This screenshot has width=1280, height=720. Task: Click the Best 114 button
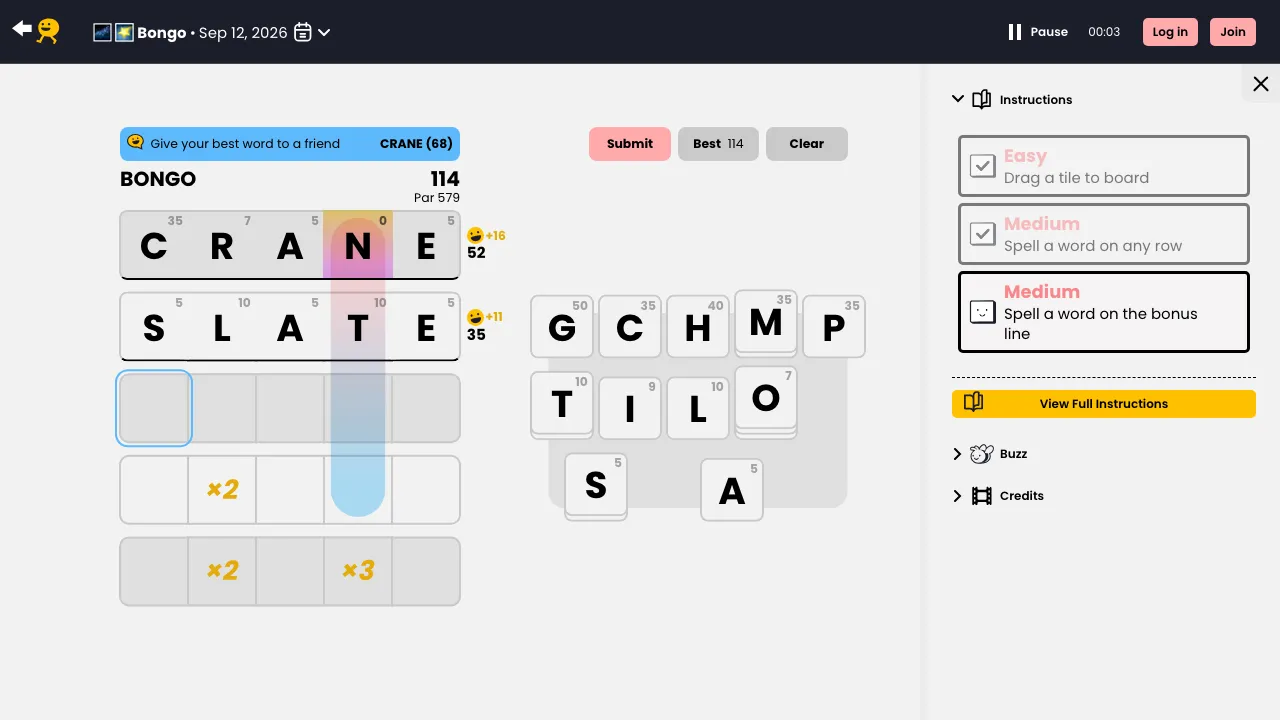pos(718,144)
